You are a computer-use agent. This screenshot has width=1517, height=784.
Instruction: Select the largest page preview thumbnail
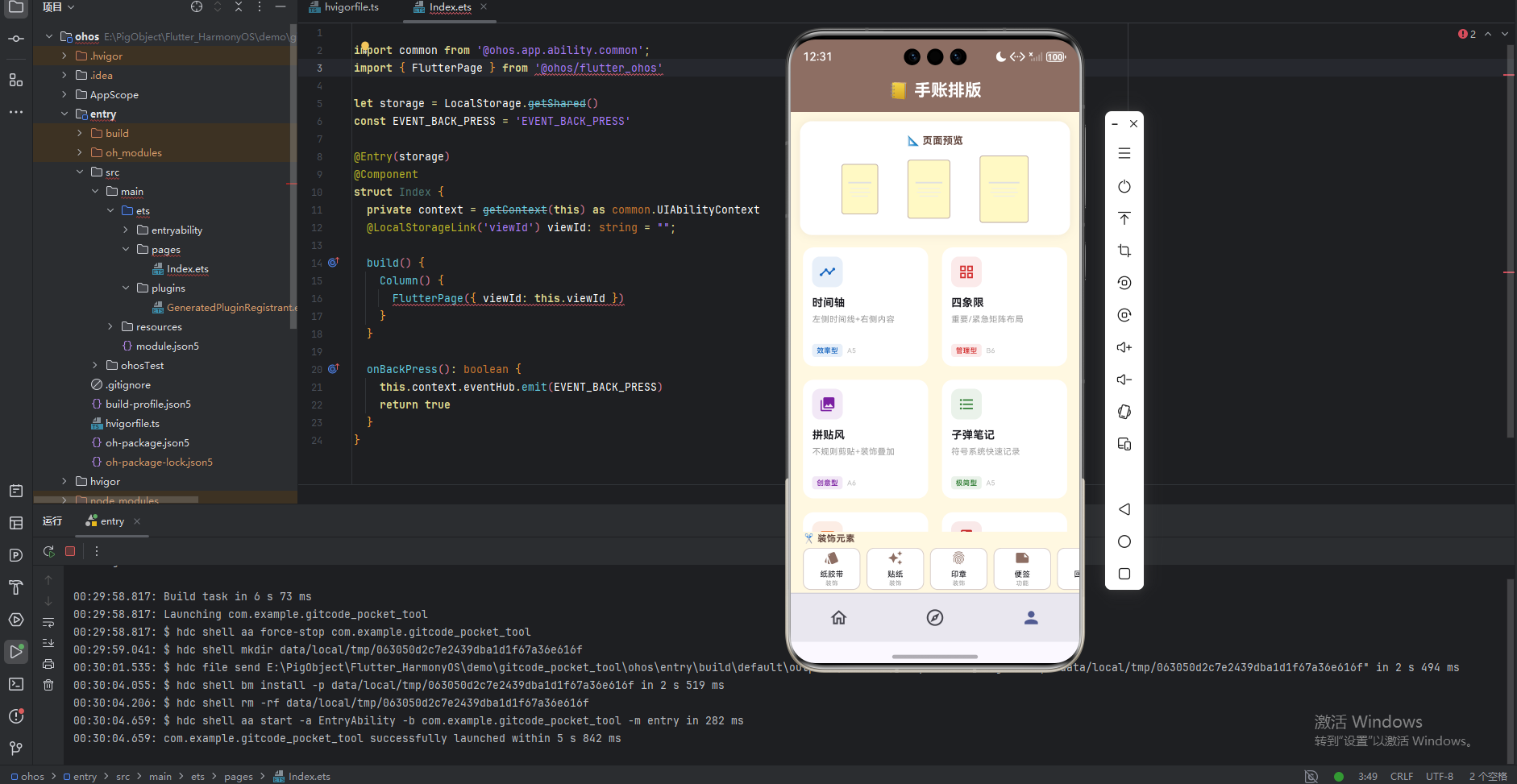pos(1004,189)
